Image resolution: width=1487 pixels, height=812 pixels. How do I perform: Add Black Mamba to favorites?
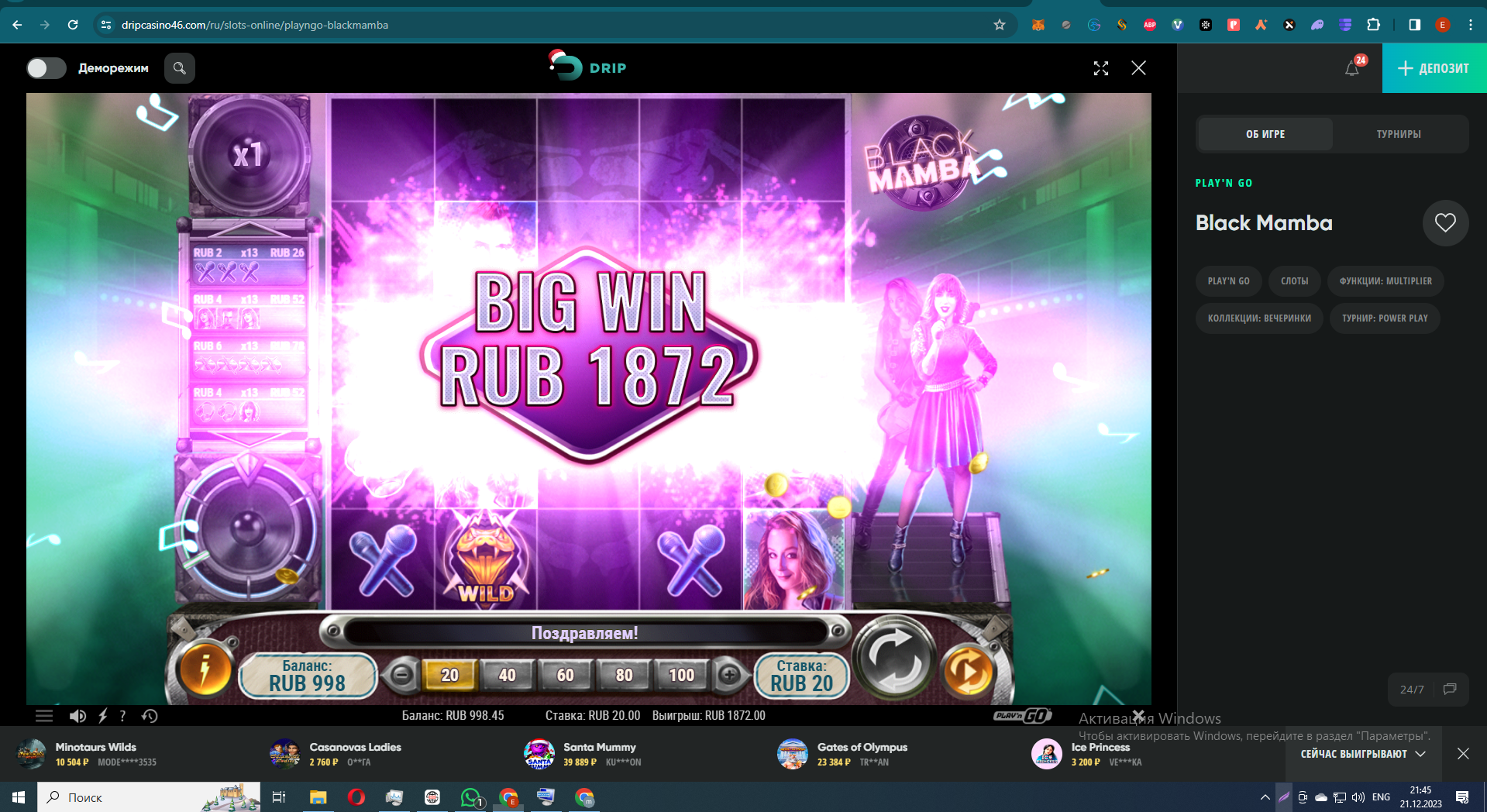coord(1445,223)
